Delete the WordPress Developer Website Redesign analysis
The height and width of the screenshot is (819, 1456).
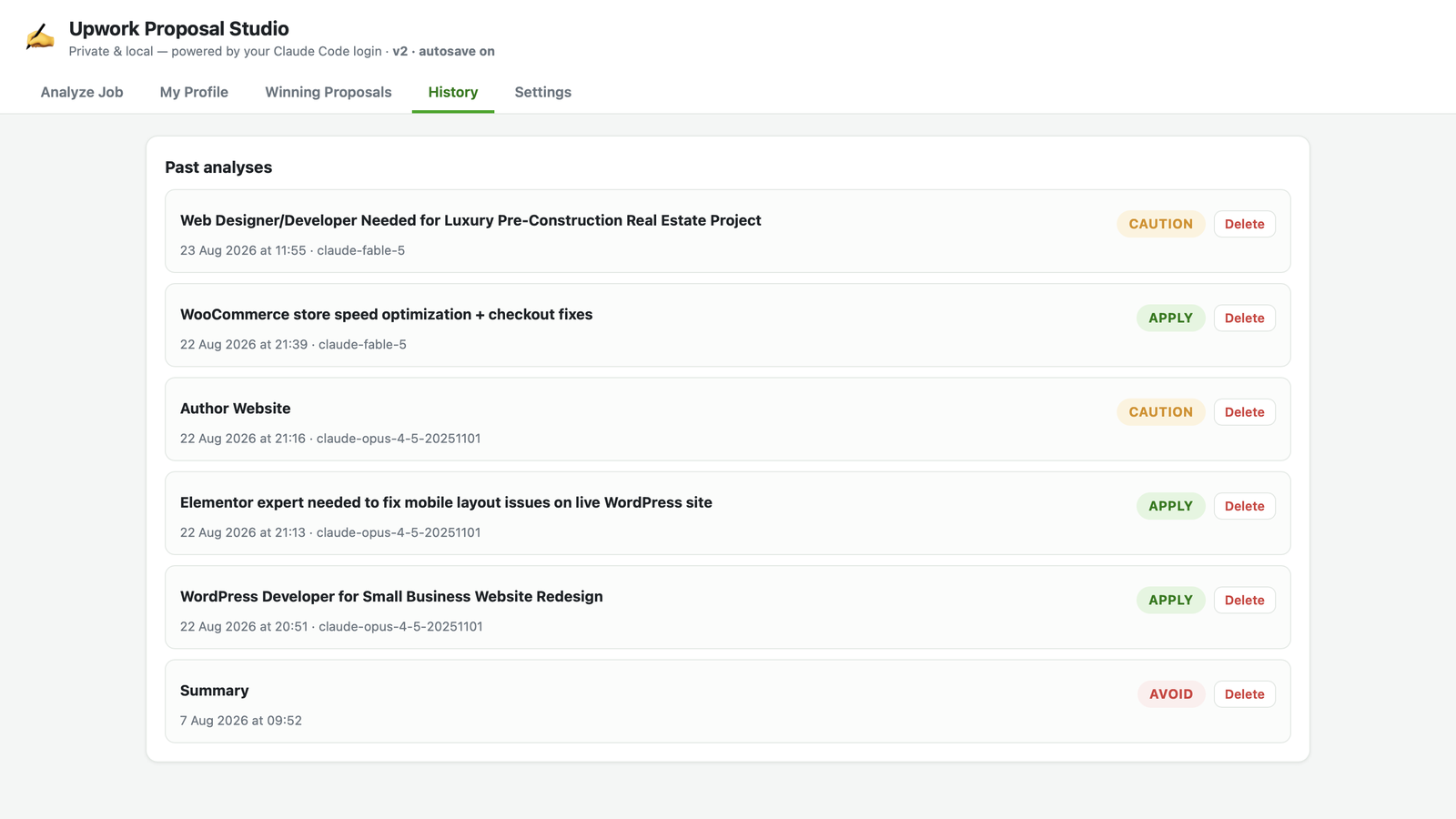1244,600
